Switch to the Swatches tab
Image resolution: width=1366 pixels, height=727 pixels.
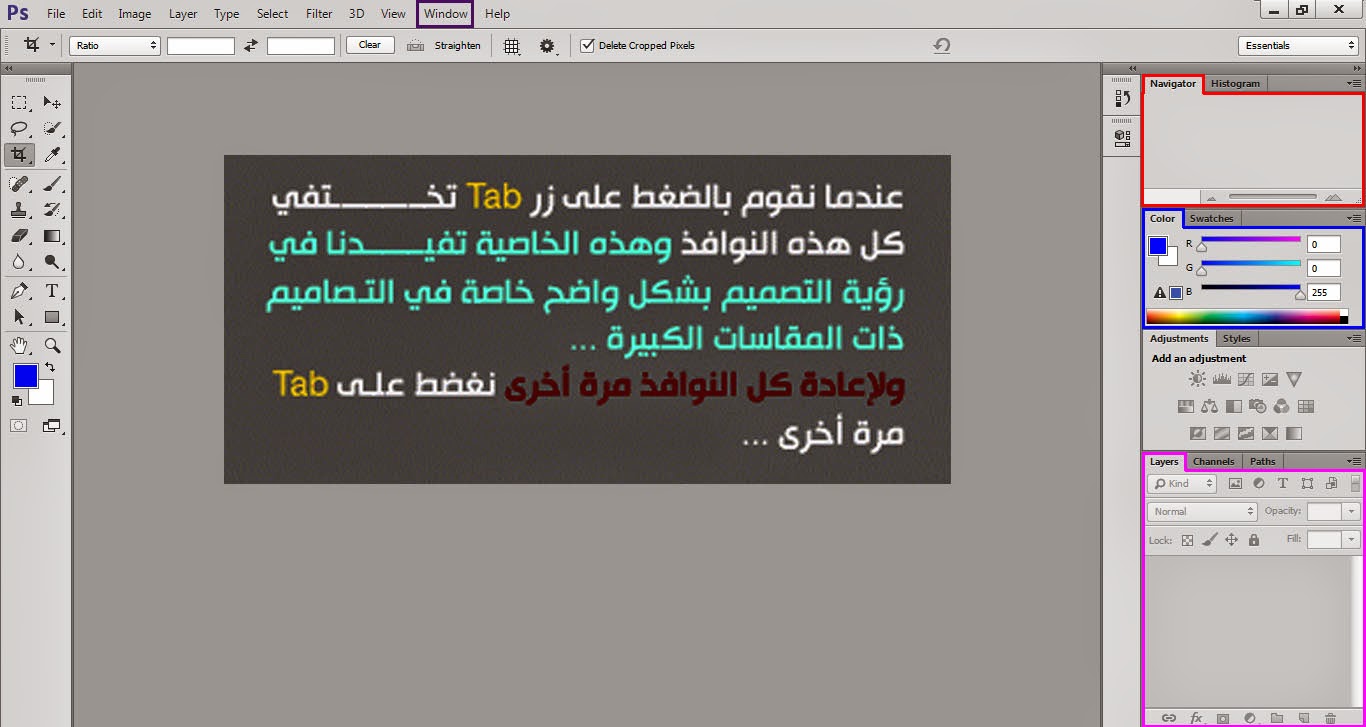click(x=1211, y=218)
